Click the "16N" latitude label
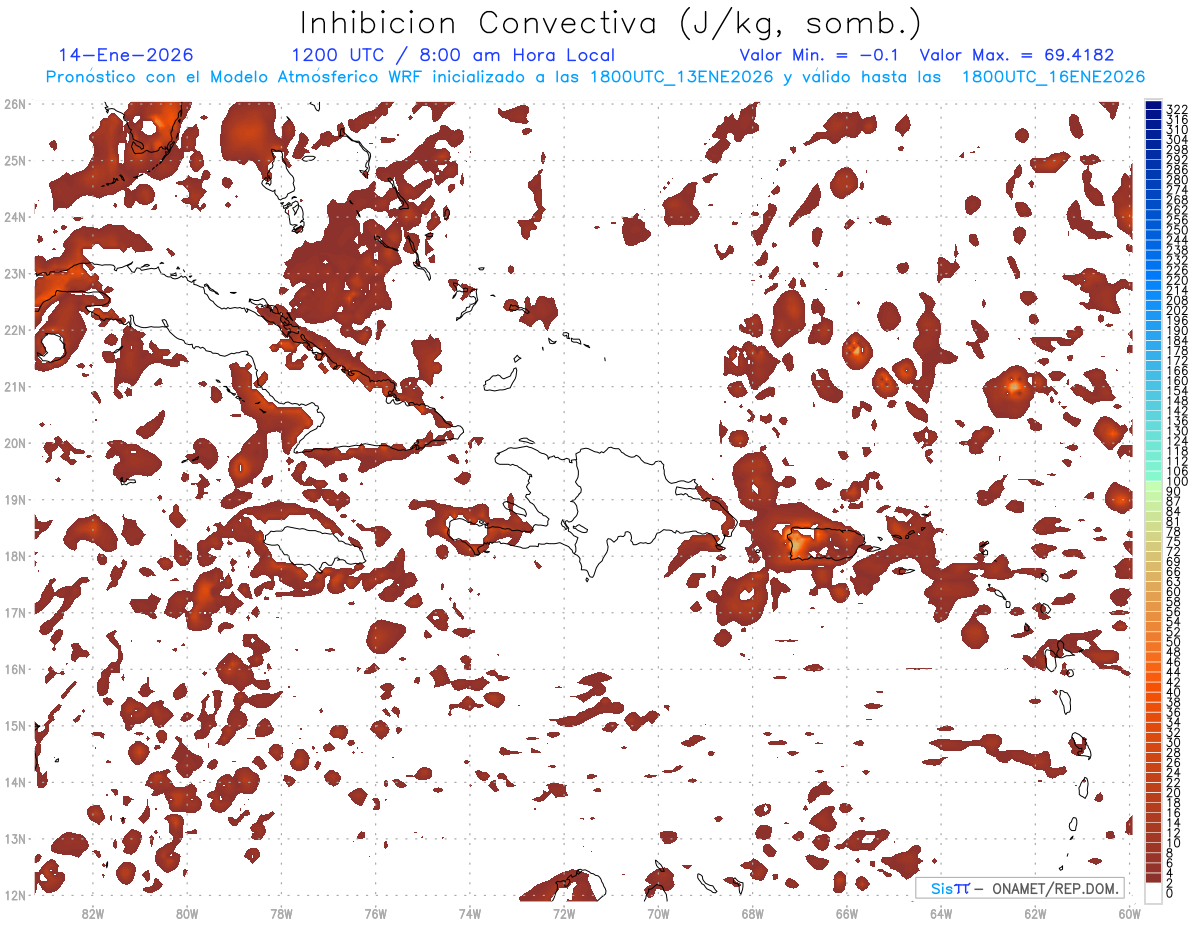Screen dimensions: 1200x927 click(x=15, y=669)
